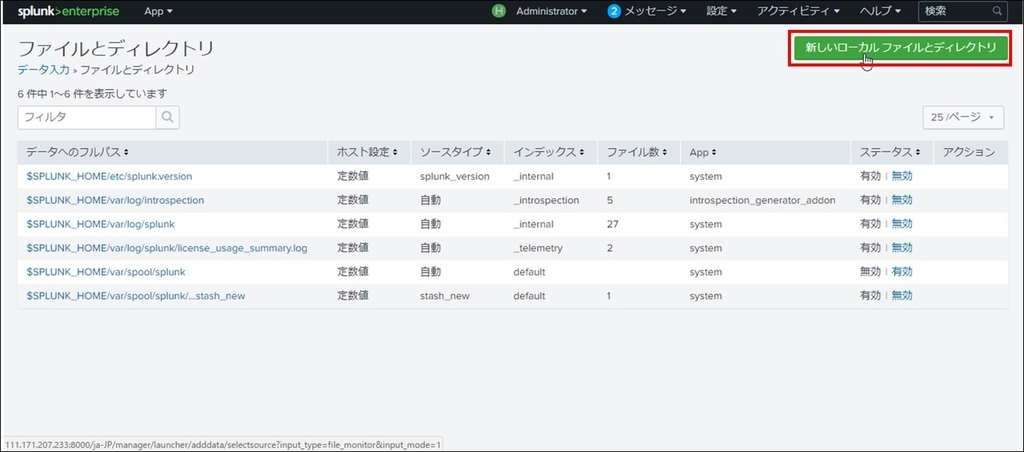Open the 設定 menu
1024x452 pixels.
[x=721, y=11]
